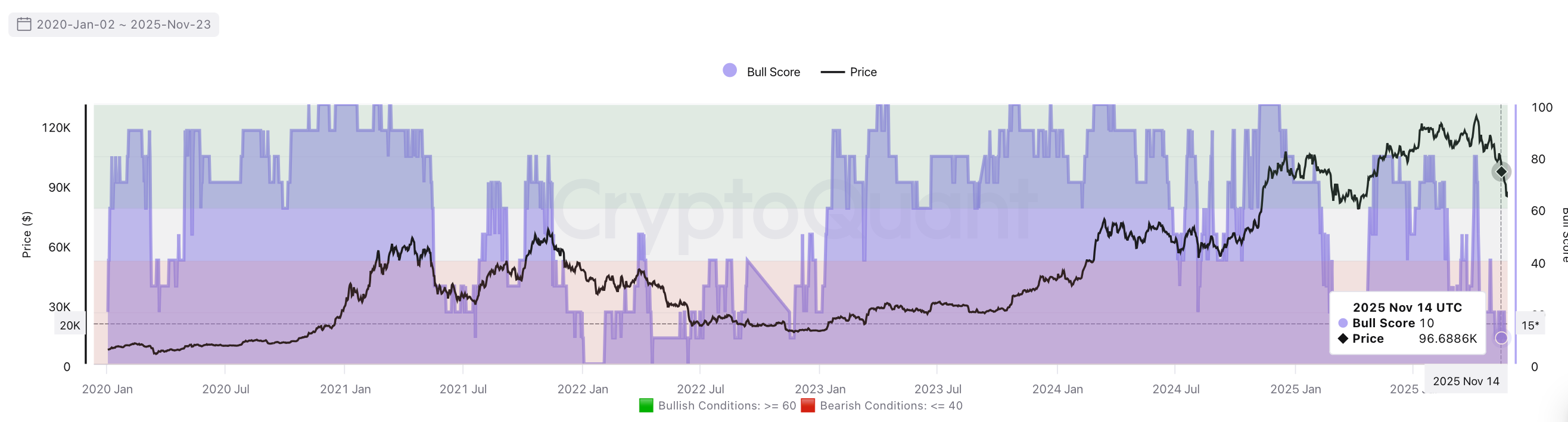
Task: Click the black diamond icon in tooltip
Action: pyautogui.click(x=1343, y=339)
